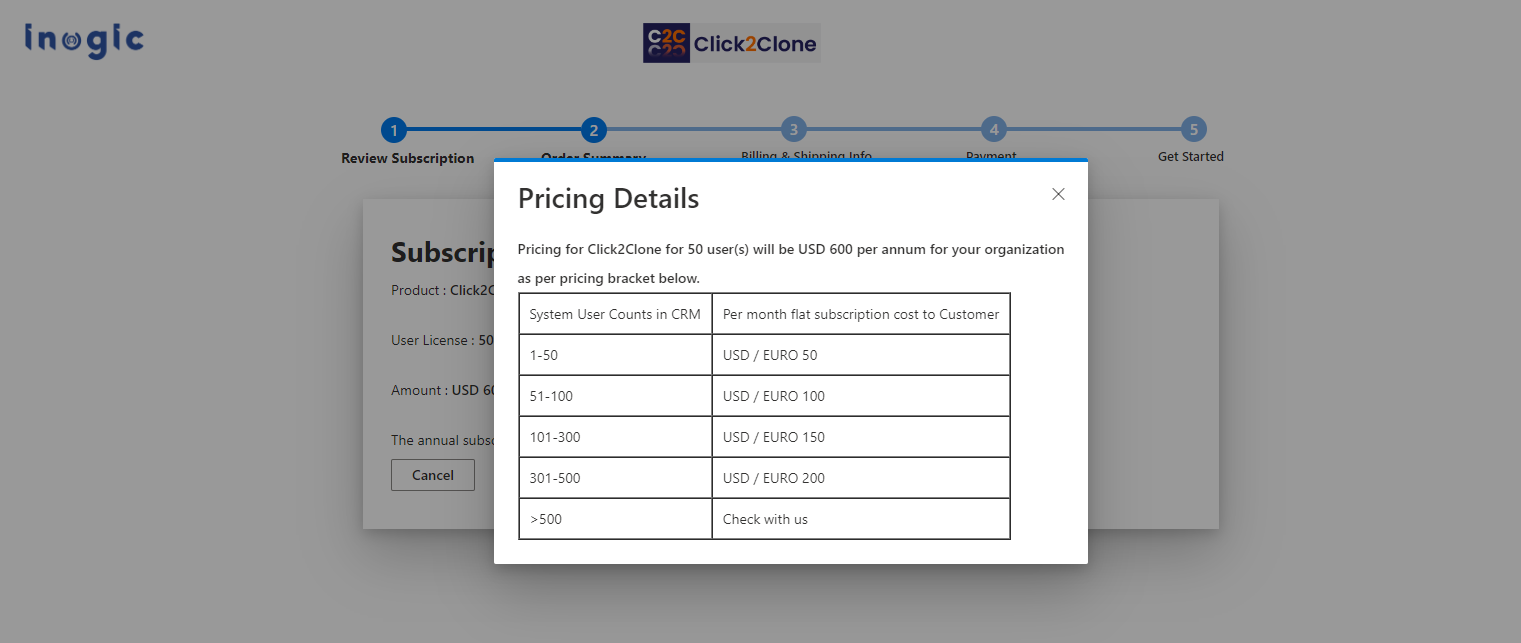Click the Pricing Details heading
This screenshot has width=1521, height=643.
point(608,198)
